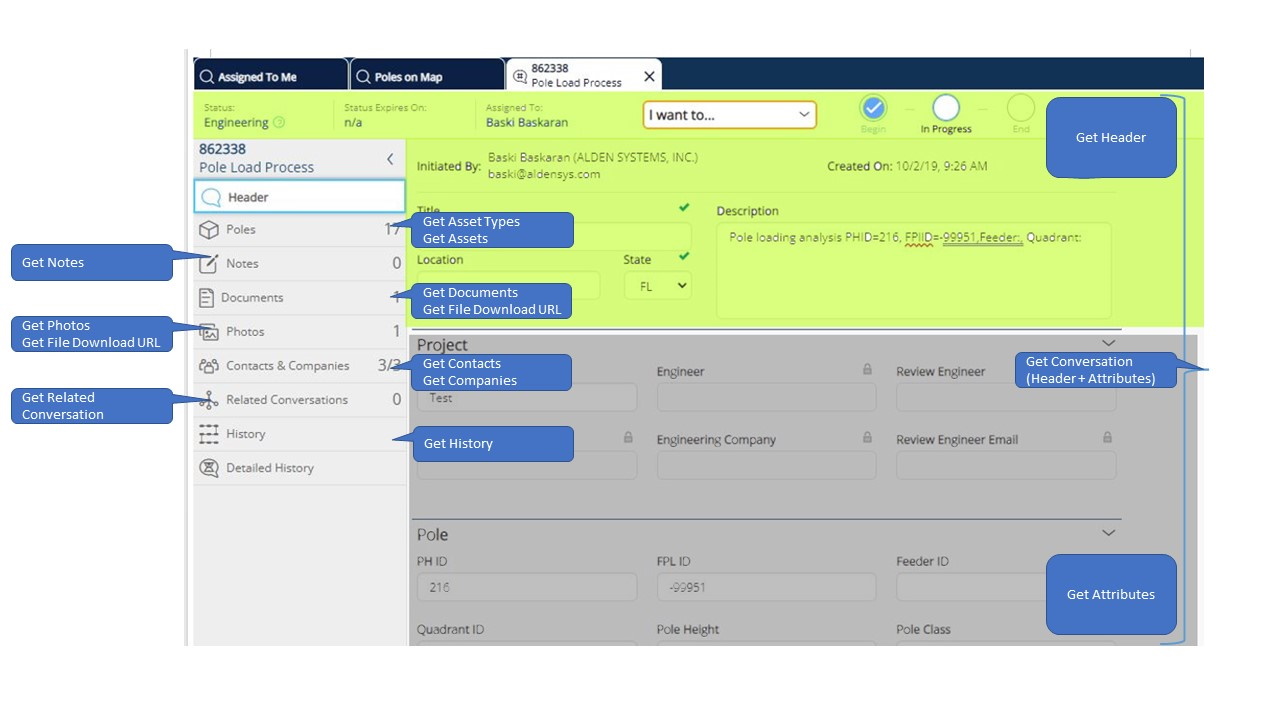Click the Review Engineer Email field

pos(1006,465)
